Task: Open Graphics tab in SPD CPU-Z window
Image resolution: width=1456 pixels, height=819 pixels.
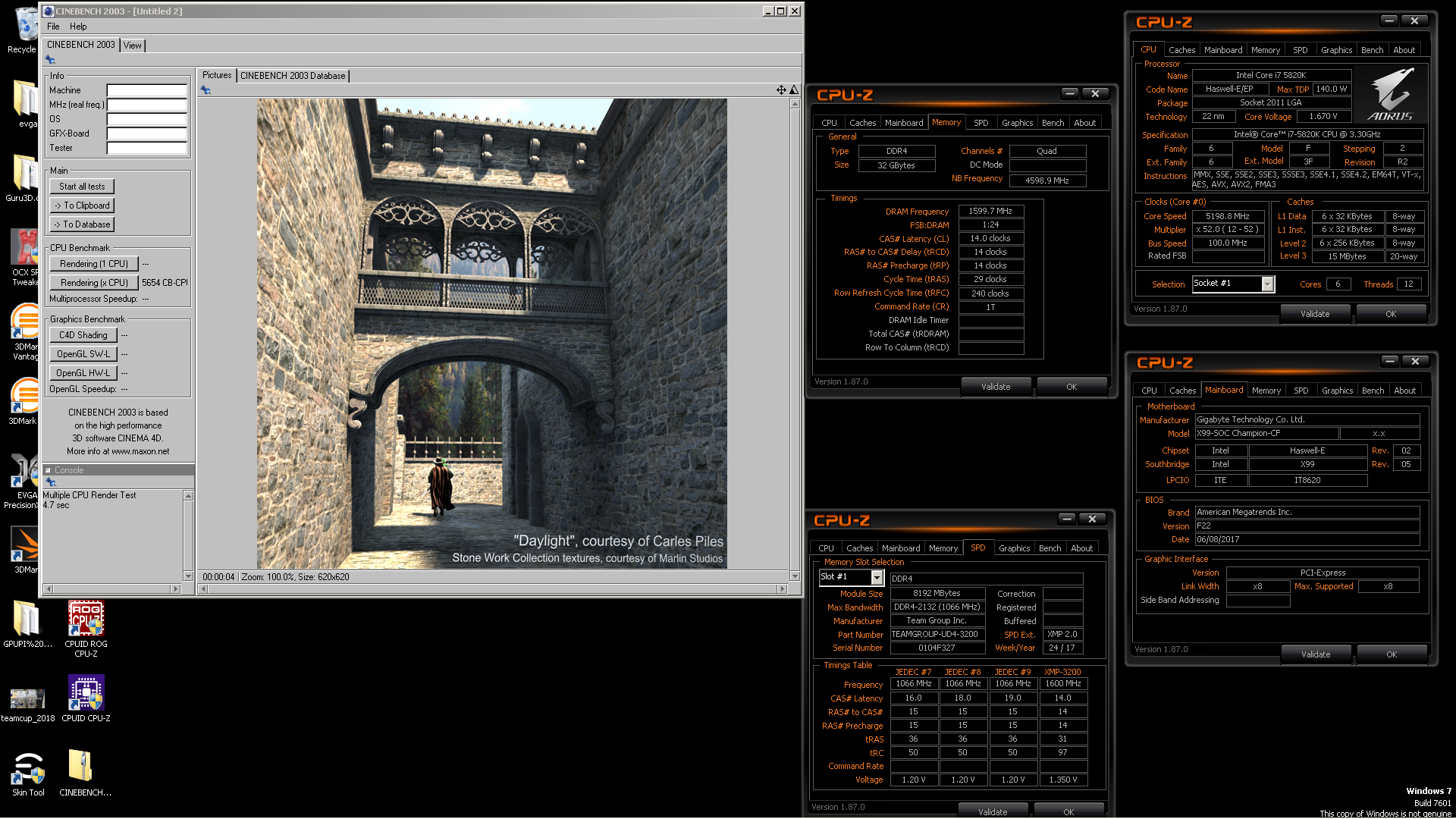Action: coord(1014,548)
